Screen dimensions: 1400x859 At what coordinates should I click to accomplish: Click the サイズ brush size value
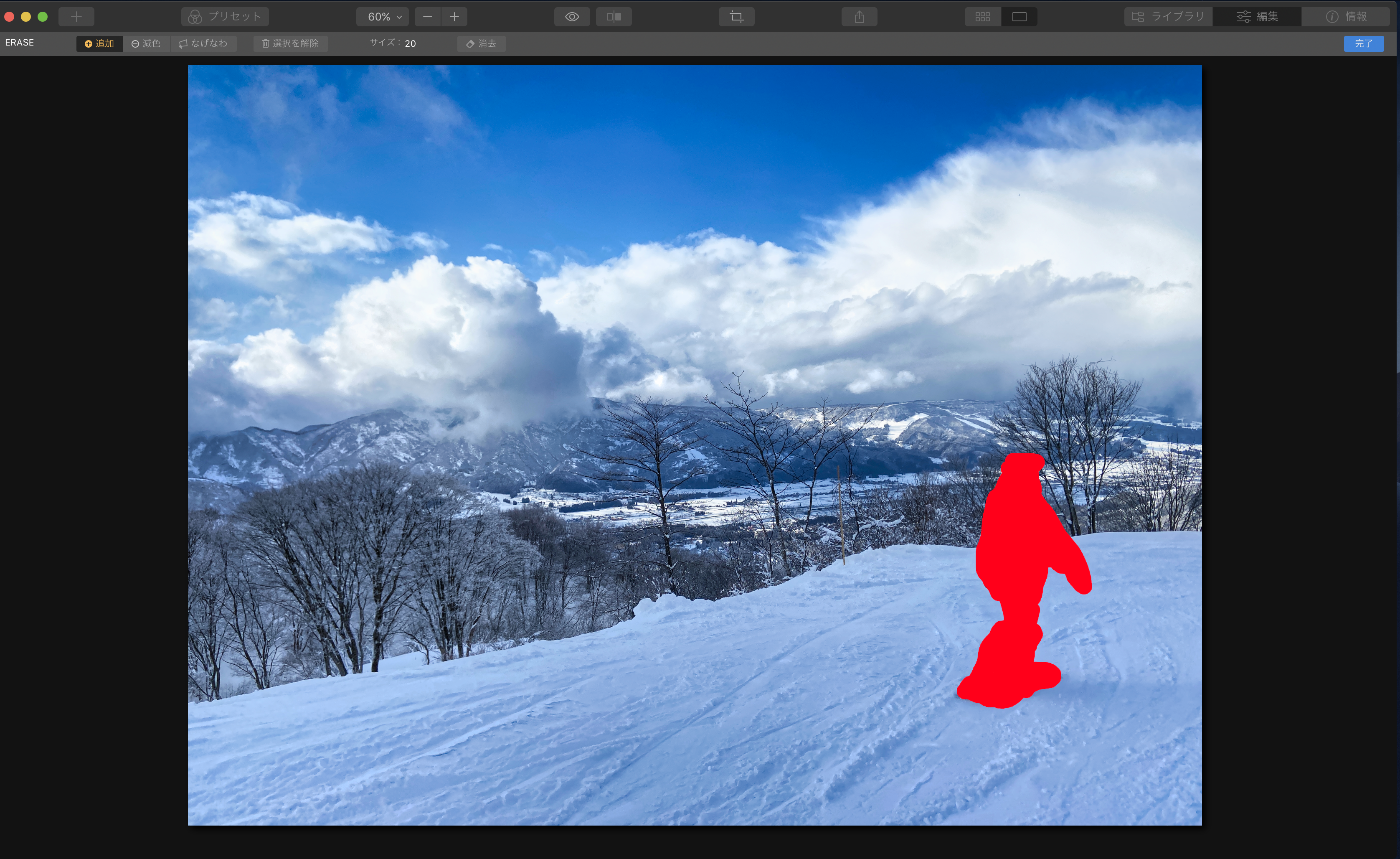(x=410, y=44)
